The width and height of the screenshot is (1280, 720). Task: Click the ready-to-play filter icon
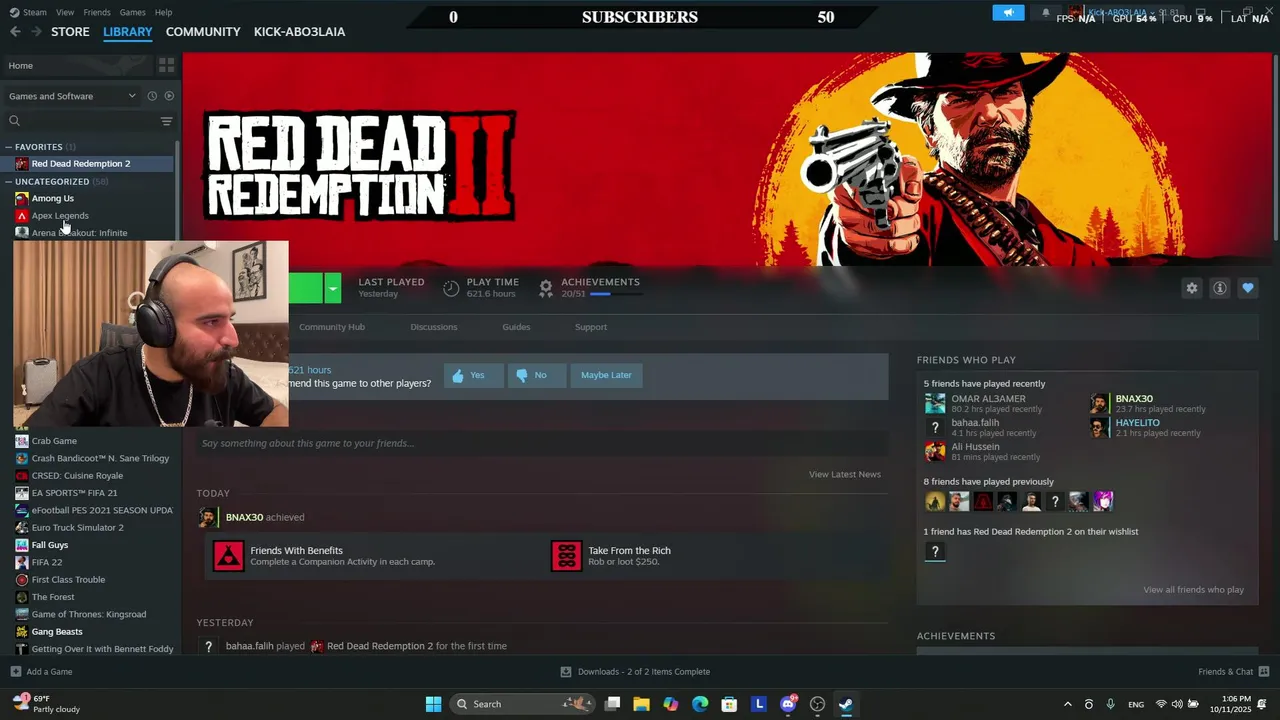(x=169, y=96)
